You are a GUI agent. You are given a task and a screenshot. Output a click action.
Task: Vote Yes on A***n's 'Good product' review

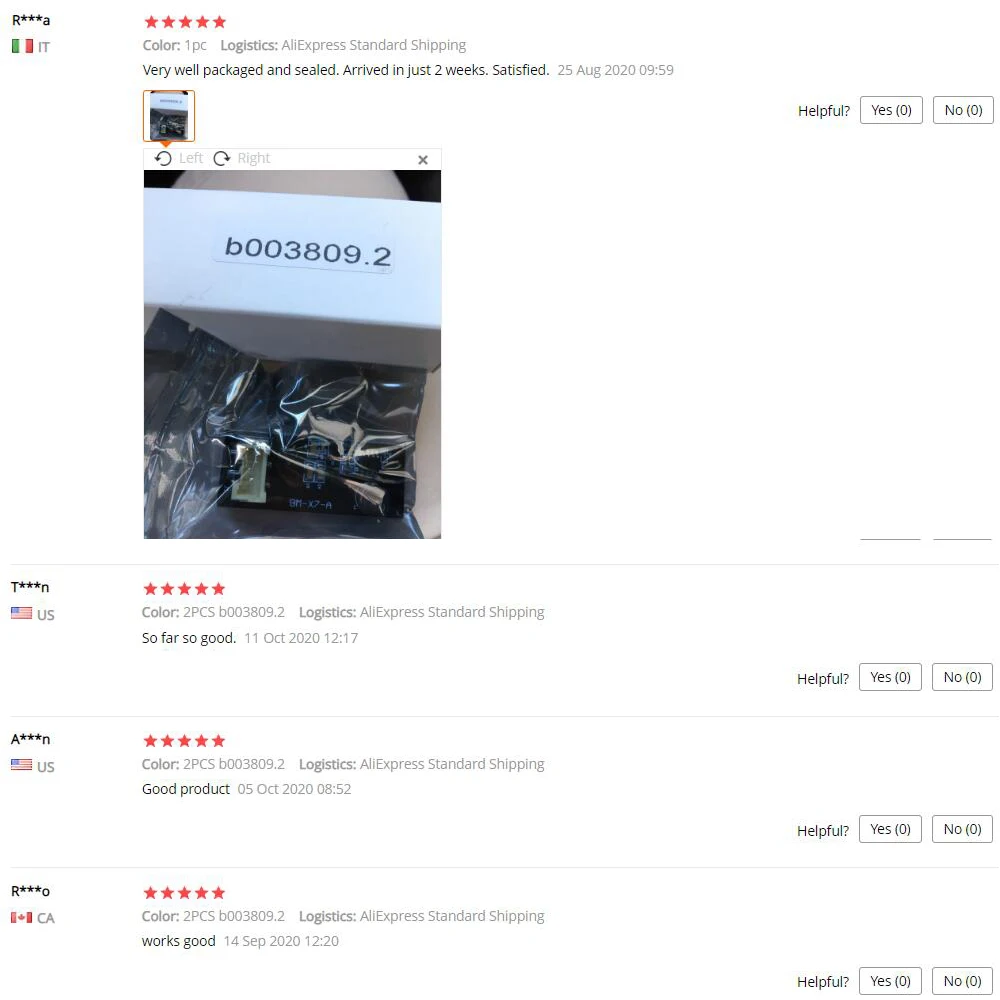pyautogui.click(x=890, y=829)
